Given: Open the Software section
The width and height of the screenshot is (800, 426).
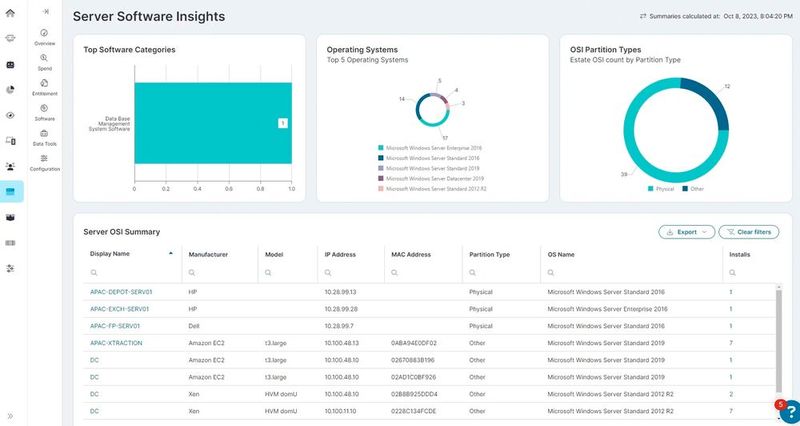Looking at the screenshot, I should pyautogui.click(x=44, y=112).
